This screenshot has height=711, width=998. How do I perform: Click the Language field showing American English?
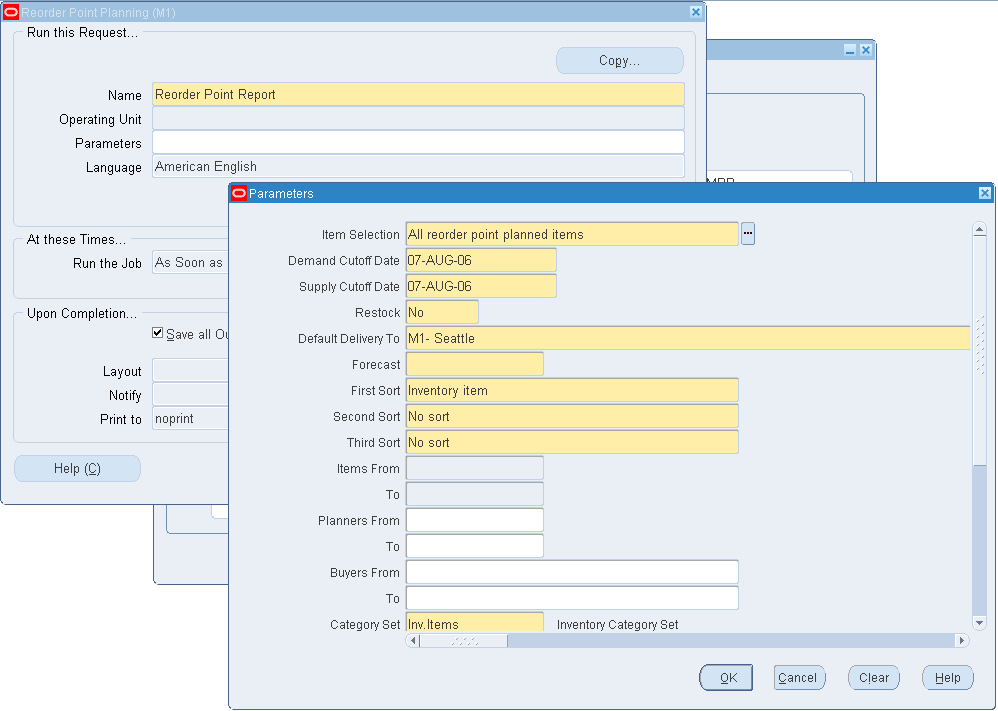click(x=418, y=167)
